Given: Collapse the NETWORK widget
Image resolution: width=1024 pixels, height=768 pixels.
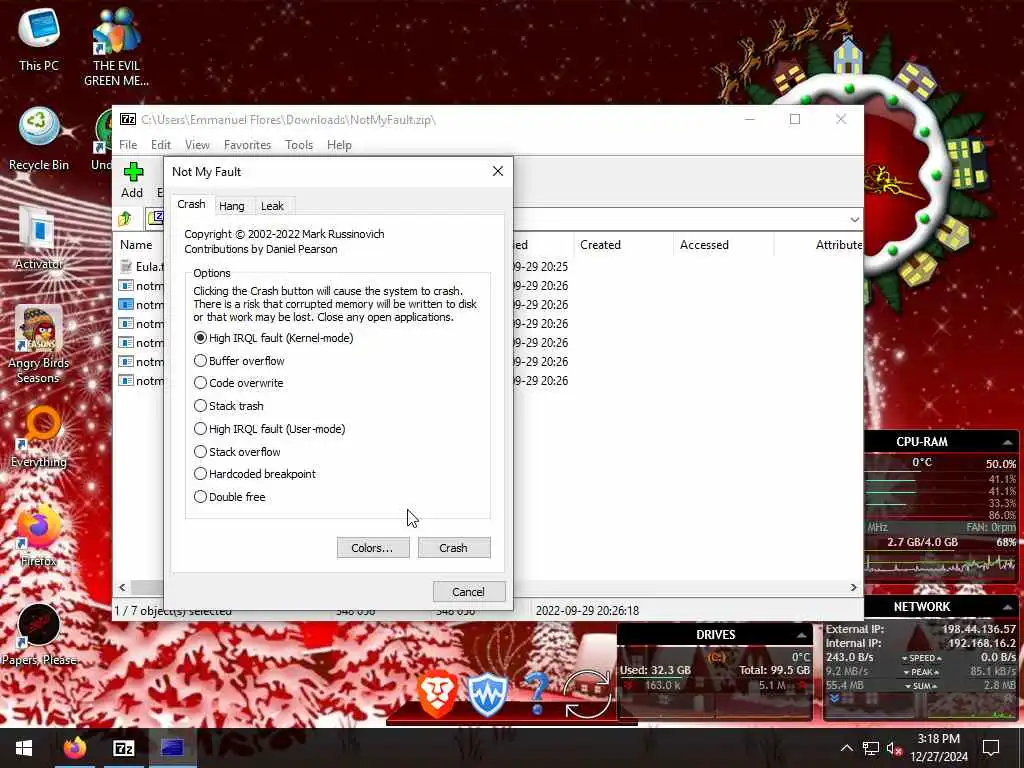Looking at the screenshot, I should coord(1008,607).
